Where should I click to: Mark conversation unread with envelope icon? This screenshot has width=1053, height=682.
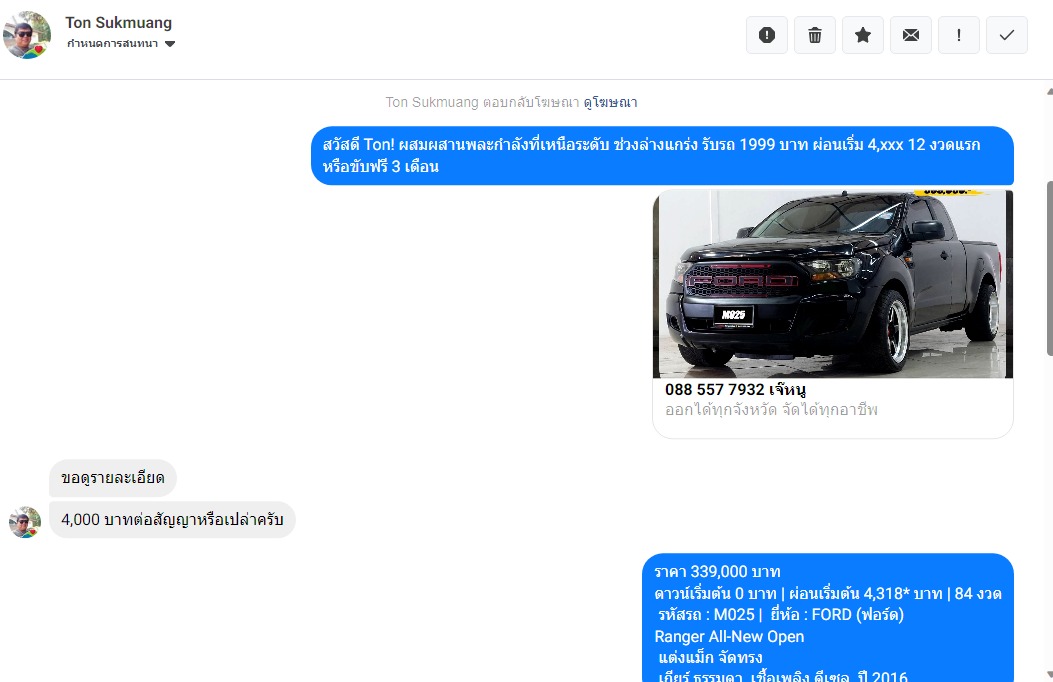click(911, 35)
